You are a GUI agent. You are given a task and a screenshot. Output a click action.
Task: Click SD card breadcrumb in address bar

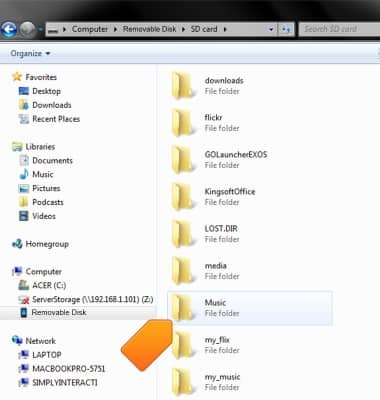coord(204,29)
